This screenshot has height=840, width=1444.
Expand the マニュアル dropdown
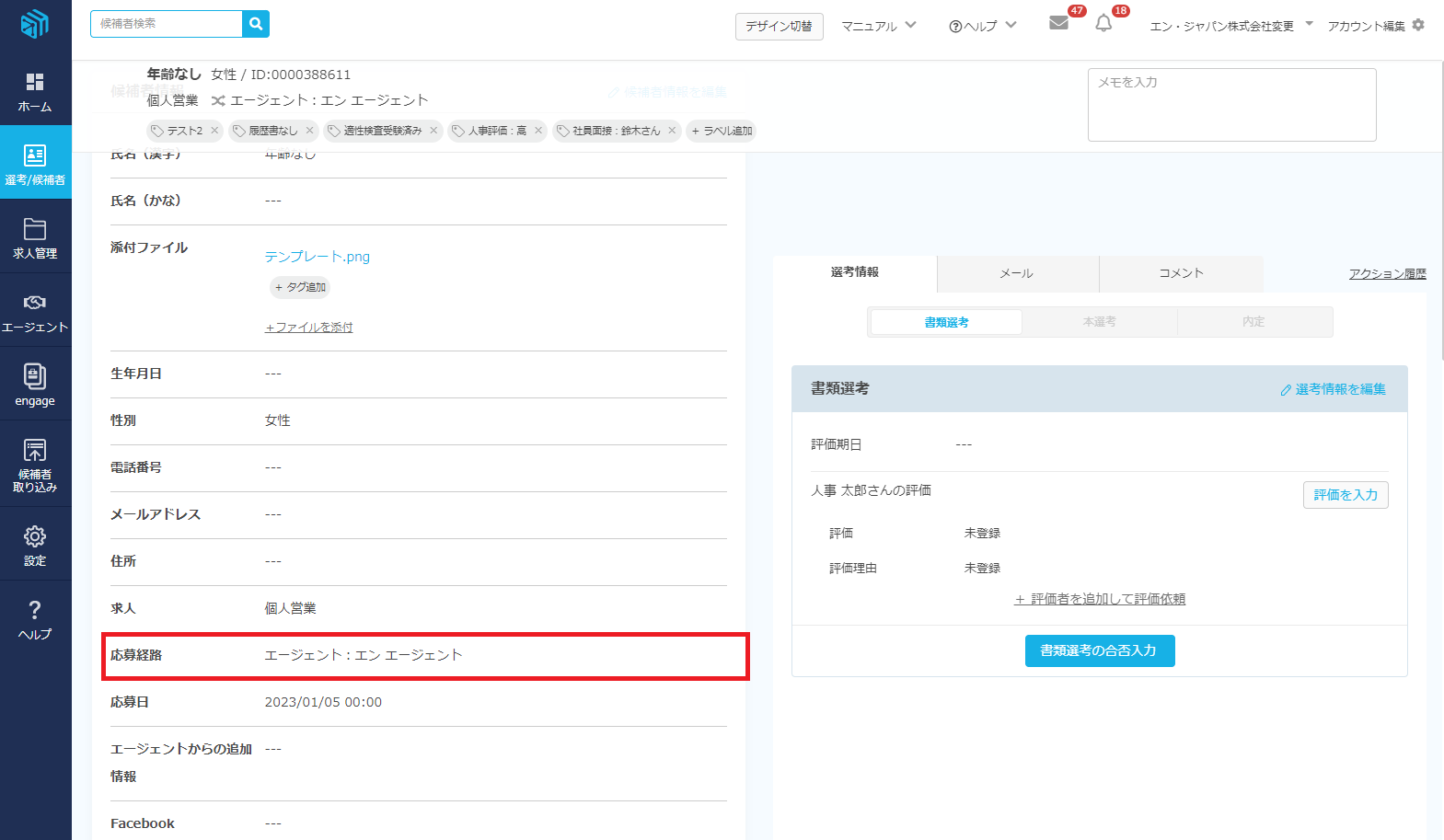click(878, 26)
